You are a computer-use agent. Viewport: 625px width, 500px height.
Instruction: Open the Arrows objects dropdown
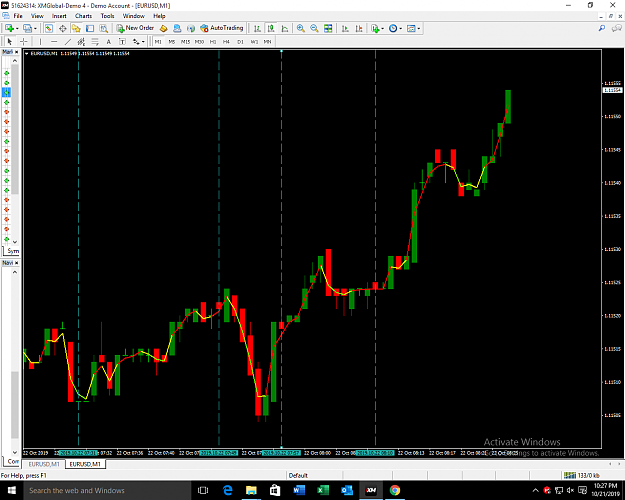[139, 41]
